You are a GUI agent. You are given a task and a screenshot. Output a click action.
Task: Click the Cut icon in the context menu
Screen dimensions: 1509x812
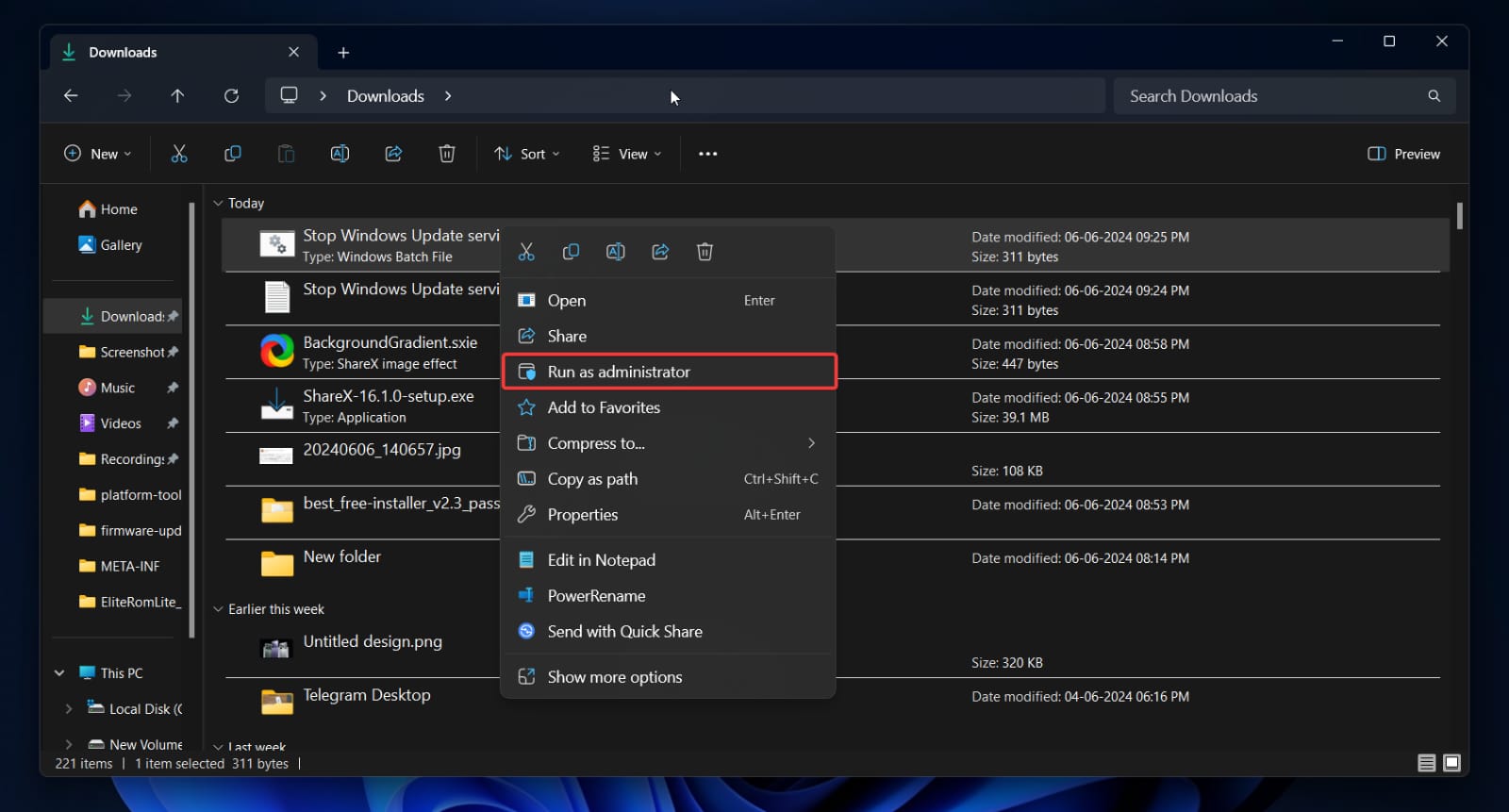click(x=526, y=252)
